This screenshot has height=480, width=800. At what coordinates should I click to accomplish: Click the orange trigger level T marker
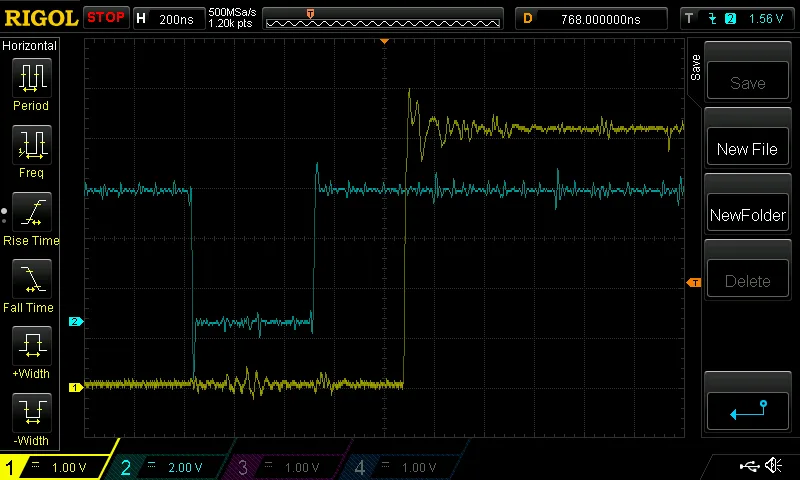694,283
